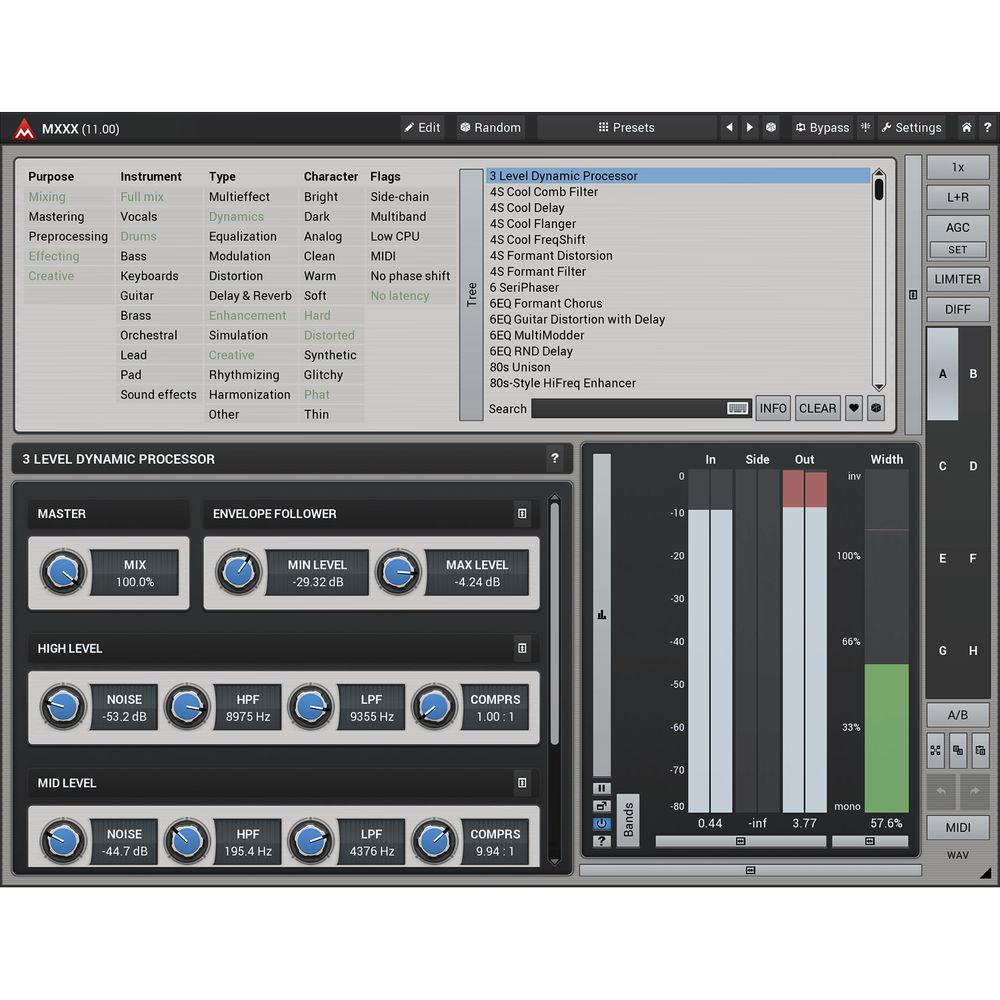Collapse the Envelope Follower section
The image size is (1000, 1000).
522,514
